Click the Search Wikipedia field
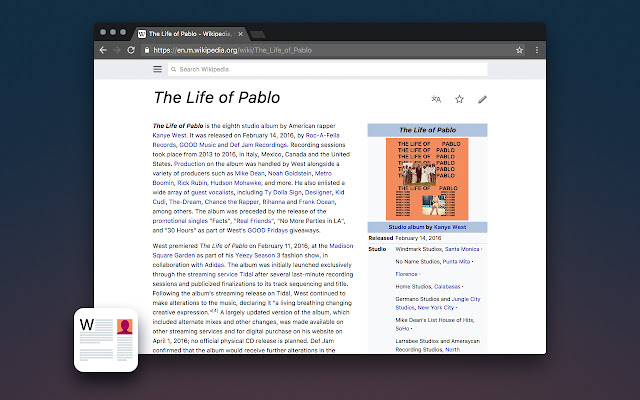The width and height of the screenshot is (640, 400). pyautogui.click(x=327, y=69)
